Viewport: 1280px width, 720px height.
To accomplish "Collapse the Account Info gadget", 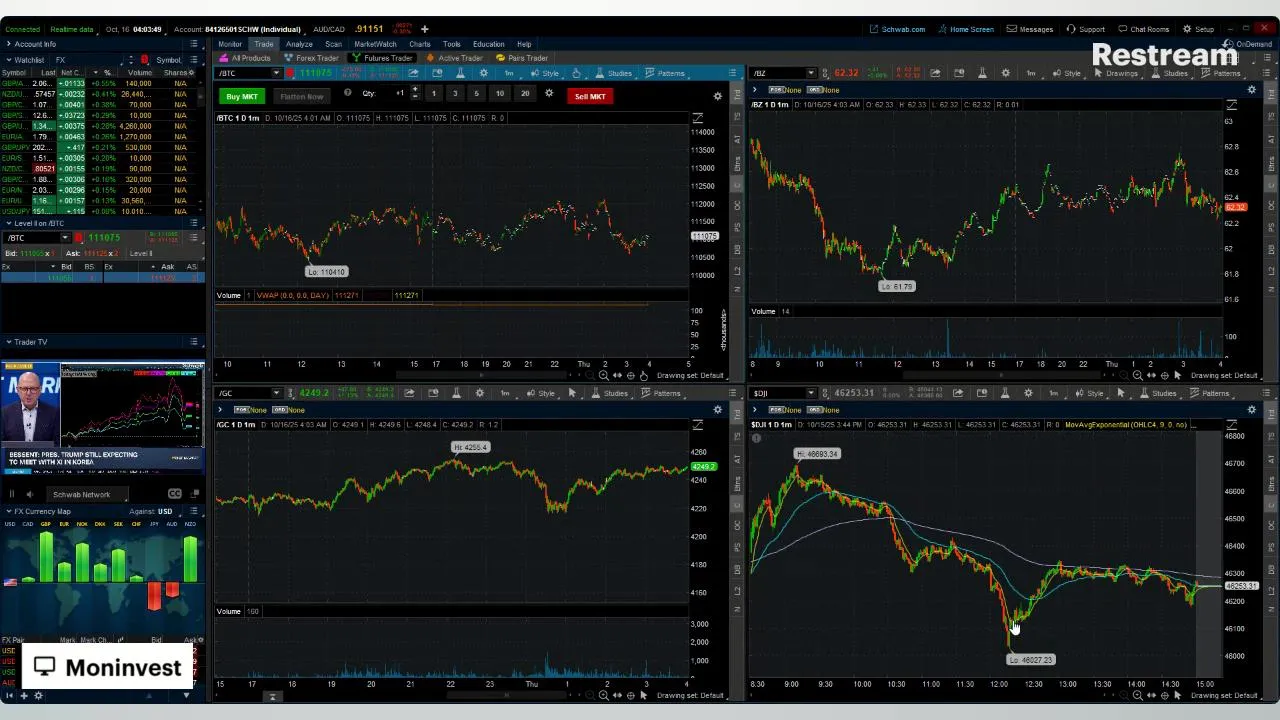I will point(9,44).
